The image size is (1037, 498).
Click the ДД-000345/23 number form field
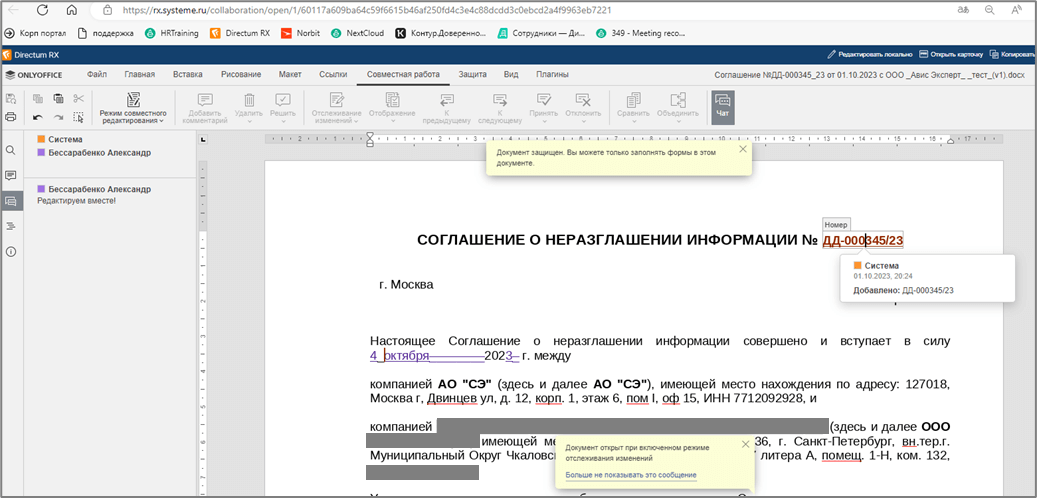point(863,240)
